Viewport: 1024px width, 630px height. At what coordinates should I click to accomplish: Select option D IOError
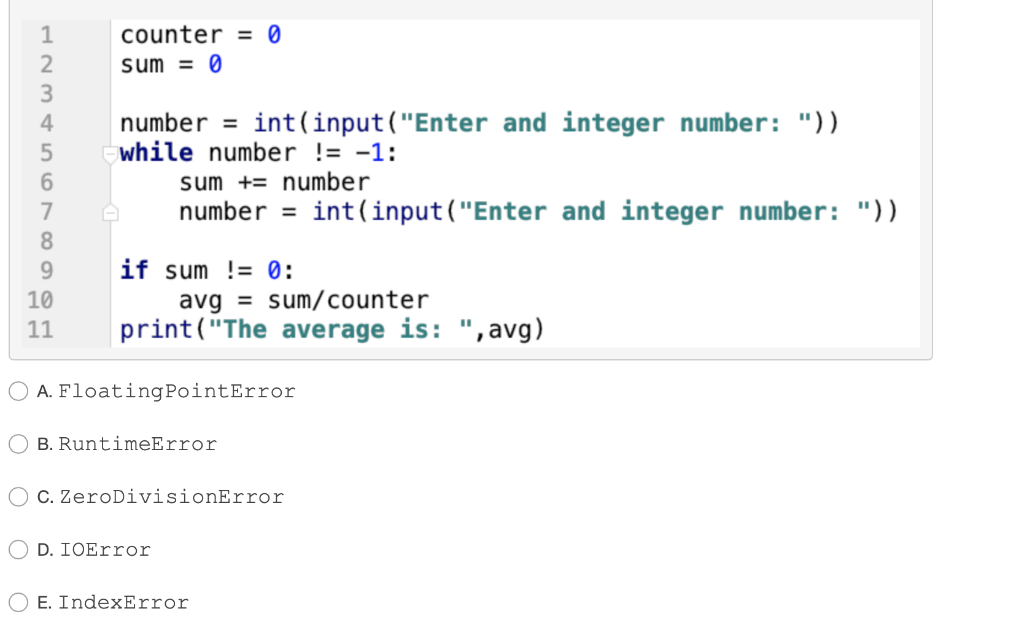18,549
